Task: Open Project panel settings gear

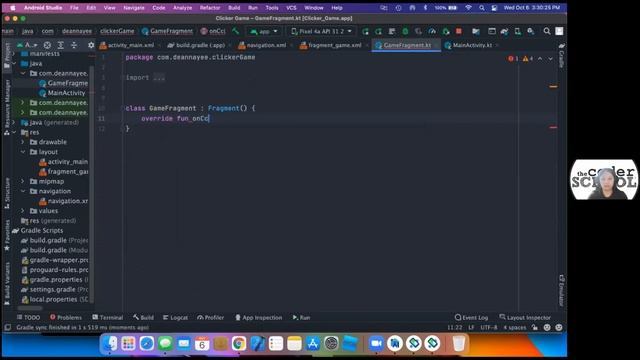Action: point(91,45)
